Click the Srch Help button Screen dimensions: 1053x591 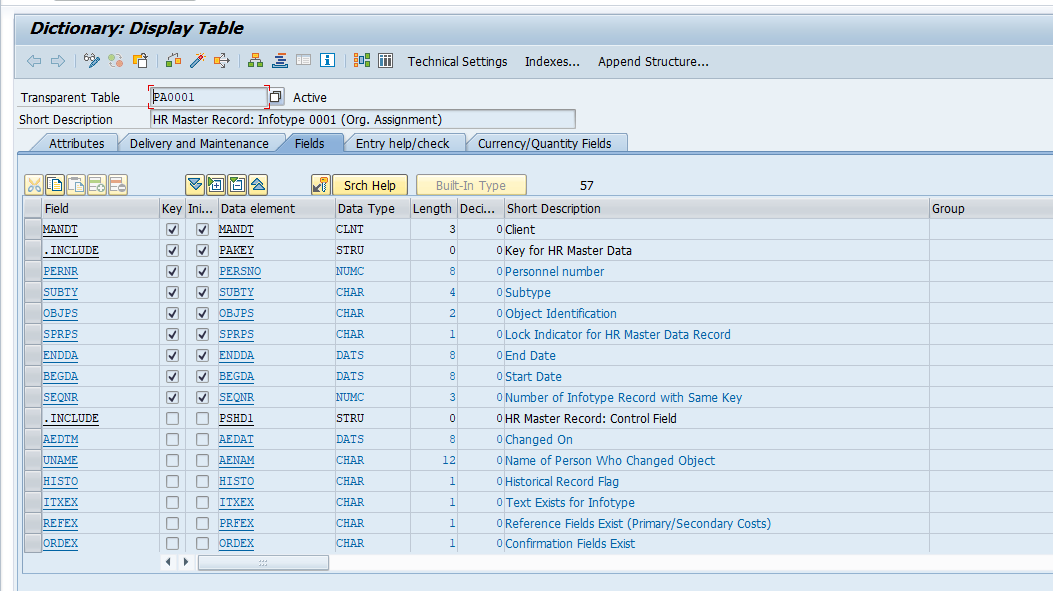point(370,184)
